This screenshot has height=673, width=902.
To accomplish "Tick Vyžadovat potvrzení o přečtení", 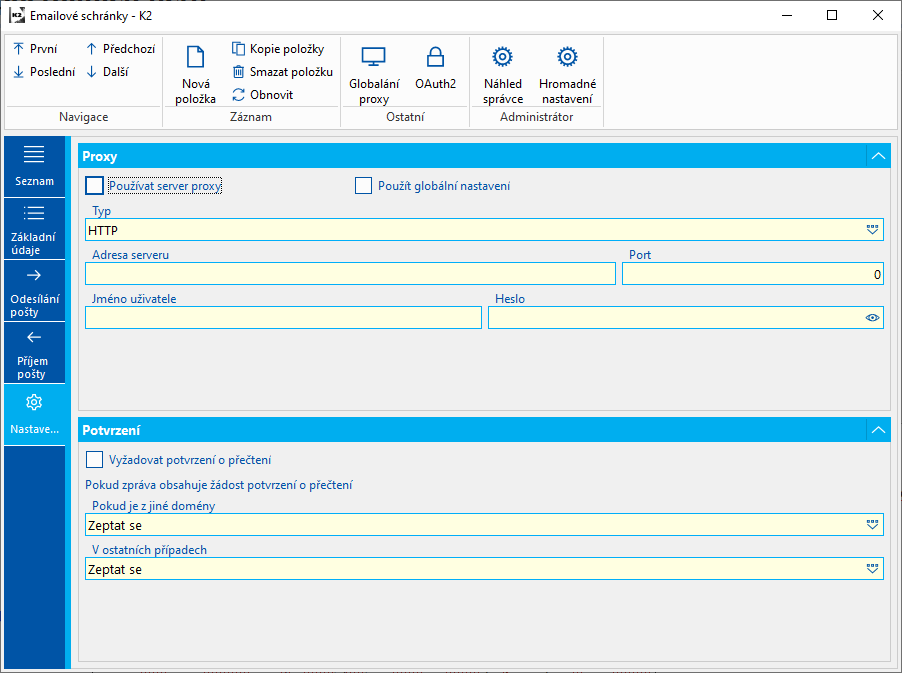I will (x=95, y=460).
